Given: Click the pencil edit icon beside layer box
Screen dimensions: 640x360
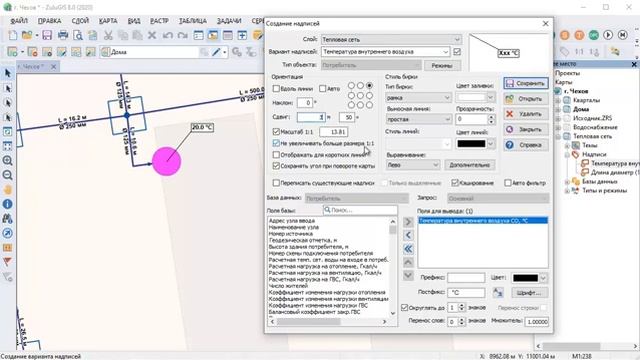Looking at the screenshot, I should point(216,52).
